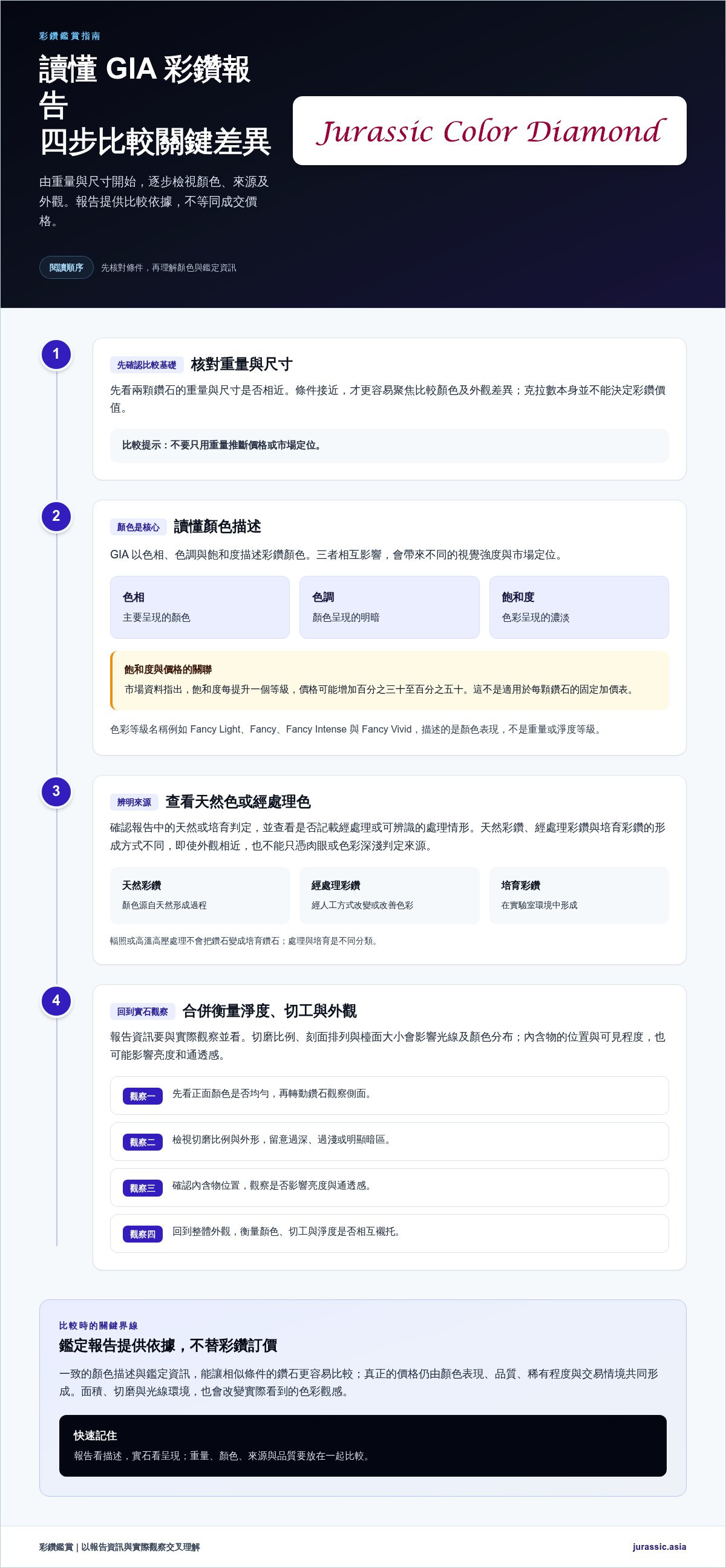Image resolution: width=726 pixels, height=1568 pixels.
Task: Click the 觀察三 badge
Action: pyautogui.click(x=142, y=1188)
